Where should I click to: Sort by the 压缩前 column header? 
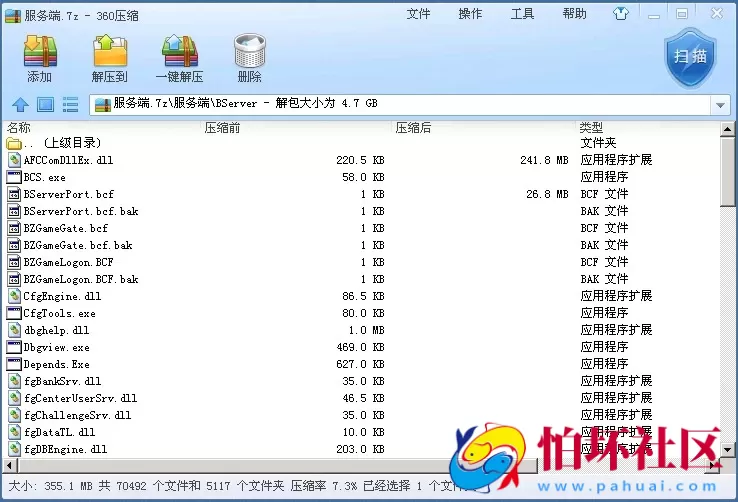coord(222,127)
